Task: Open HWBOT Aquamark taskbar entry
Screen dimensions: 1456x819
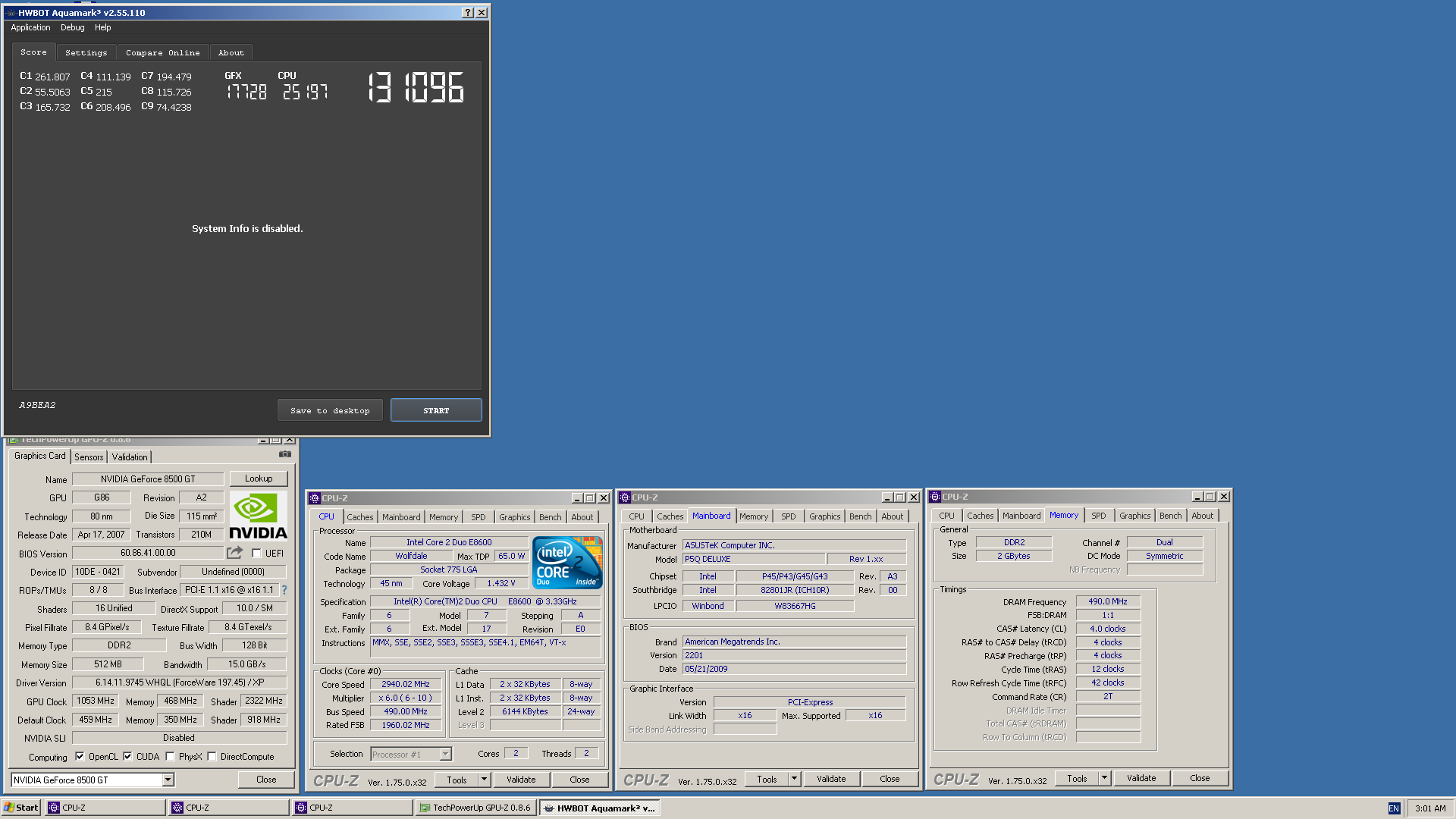Action: pos(599,808)
